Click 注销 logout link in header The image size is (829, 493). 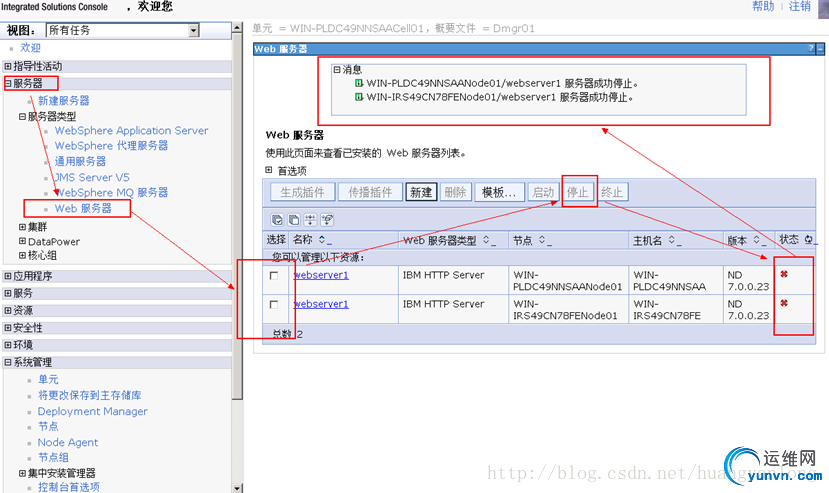click(x=799, y=6)
